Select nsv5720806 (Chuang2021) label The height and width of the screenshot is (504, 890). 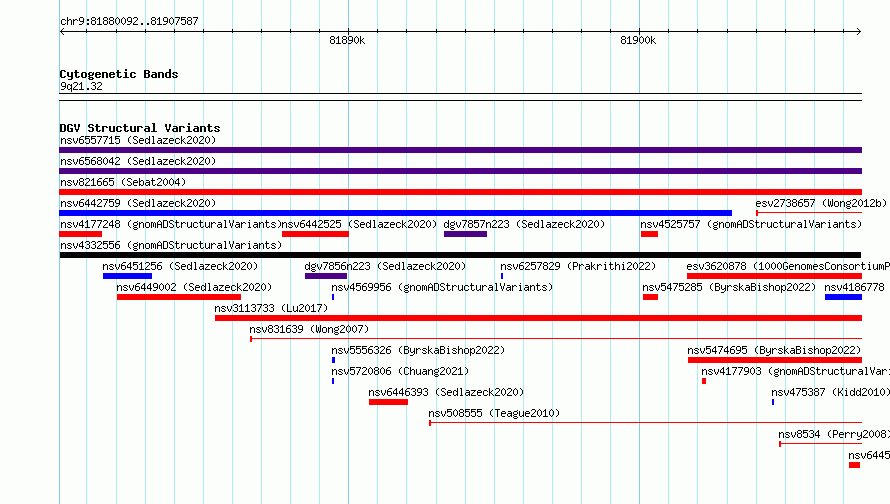[400, 371]
